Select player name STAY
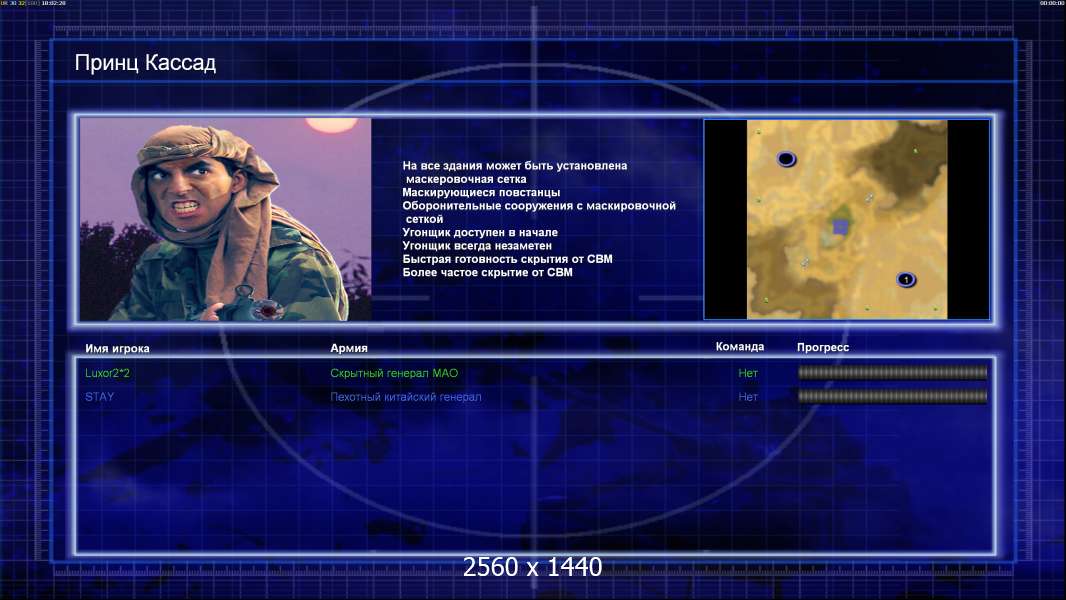The width and height of the screenshot is (1066, 600). click(99, 397)
